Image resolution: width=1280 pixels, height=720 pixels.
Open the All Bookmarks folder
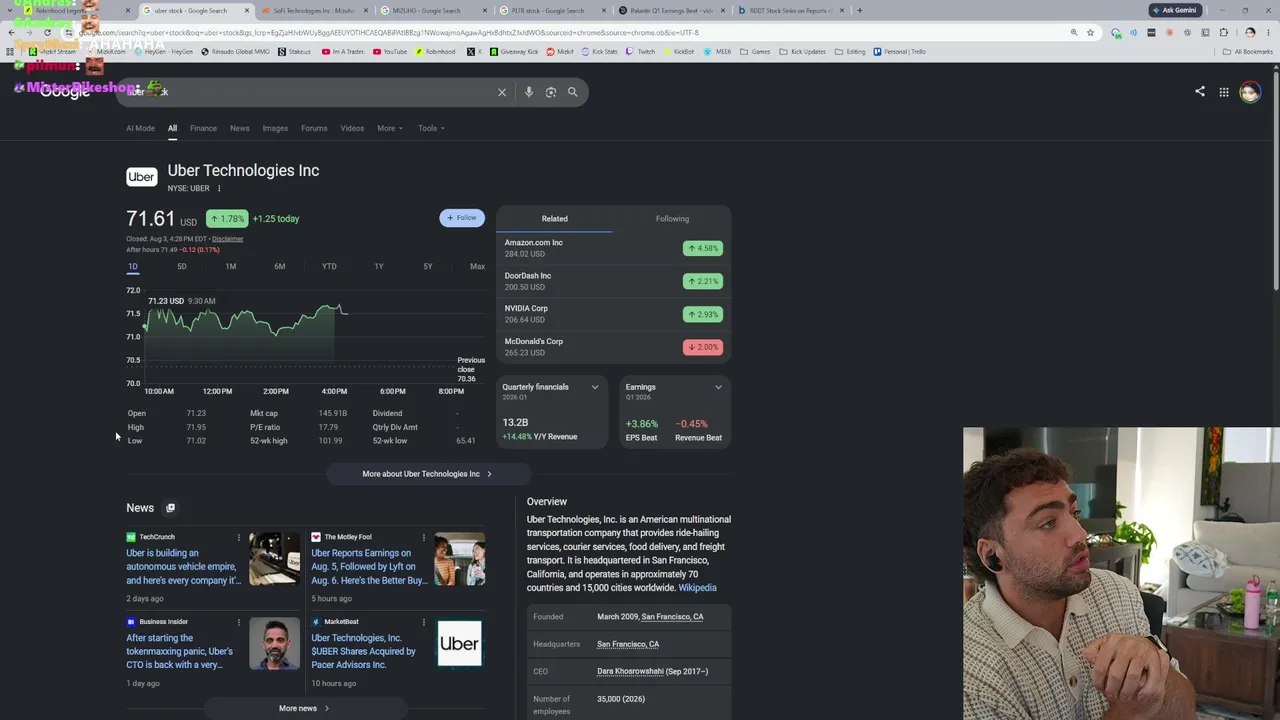click(x=1248, y=51)
